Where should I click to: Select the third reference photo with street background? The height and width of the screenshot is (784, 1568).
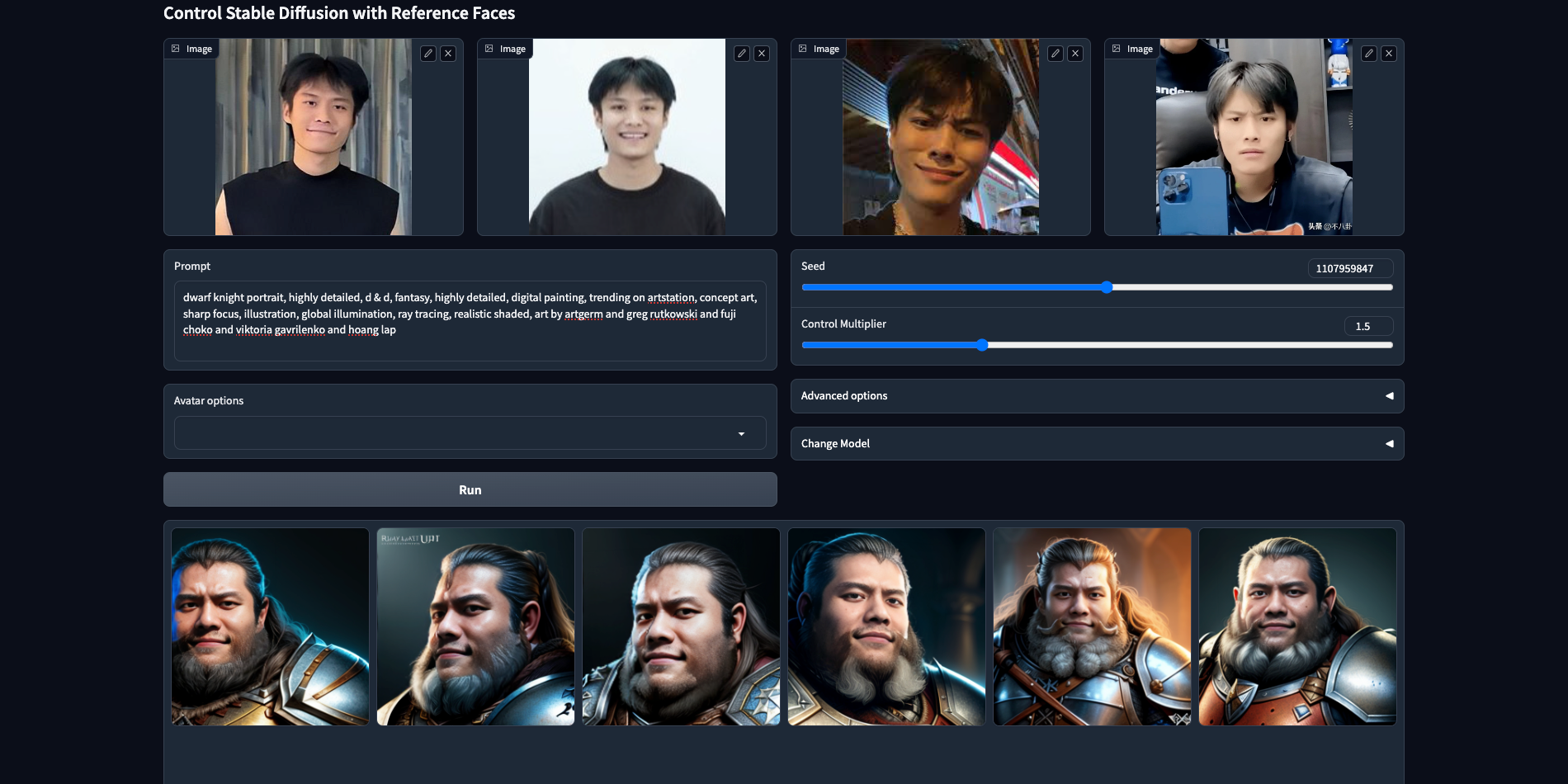[x=941, y=137]
